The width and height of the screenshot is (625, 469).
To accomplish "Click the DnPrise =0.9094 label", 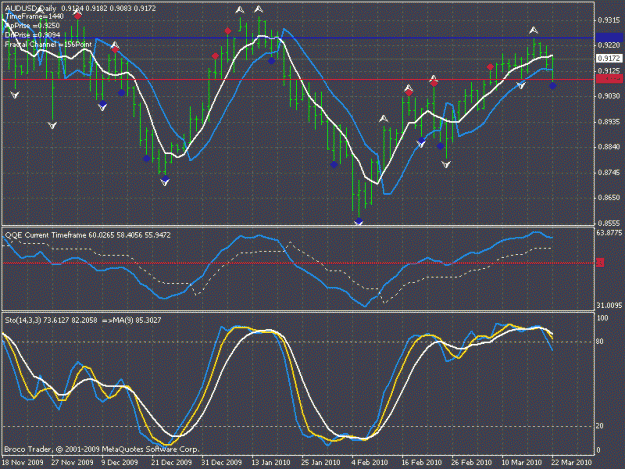I will 32,35.
